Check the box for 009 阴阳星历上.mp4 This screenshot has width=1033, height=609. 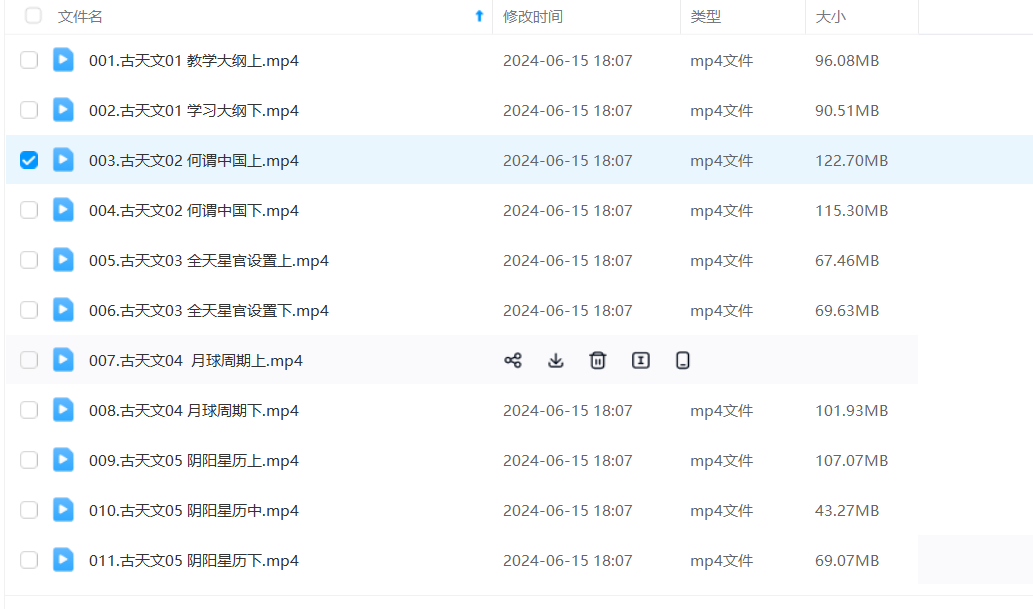click(x=29, y=460)
